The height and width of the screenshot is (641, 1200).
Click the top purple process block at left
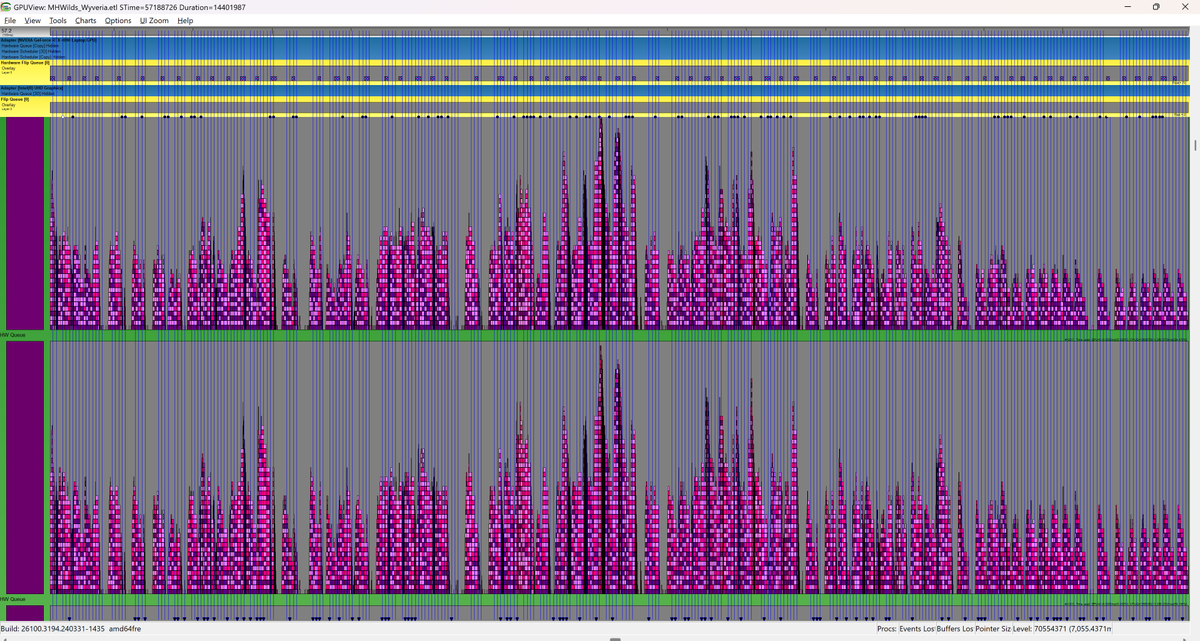point(25,223)
